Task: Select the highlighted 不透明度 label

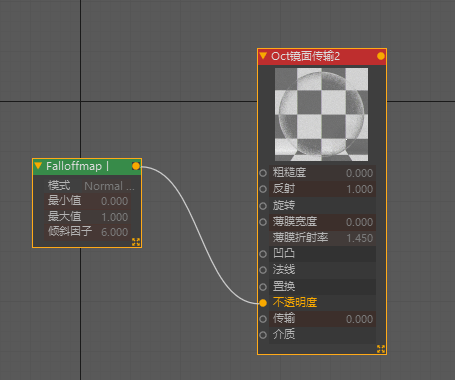Action: tap(295, 302)
